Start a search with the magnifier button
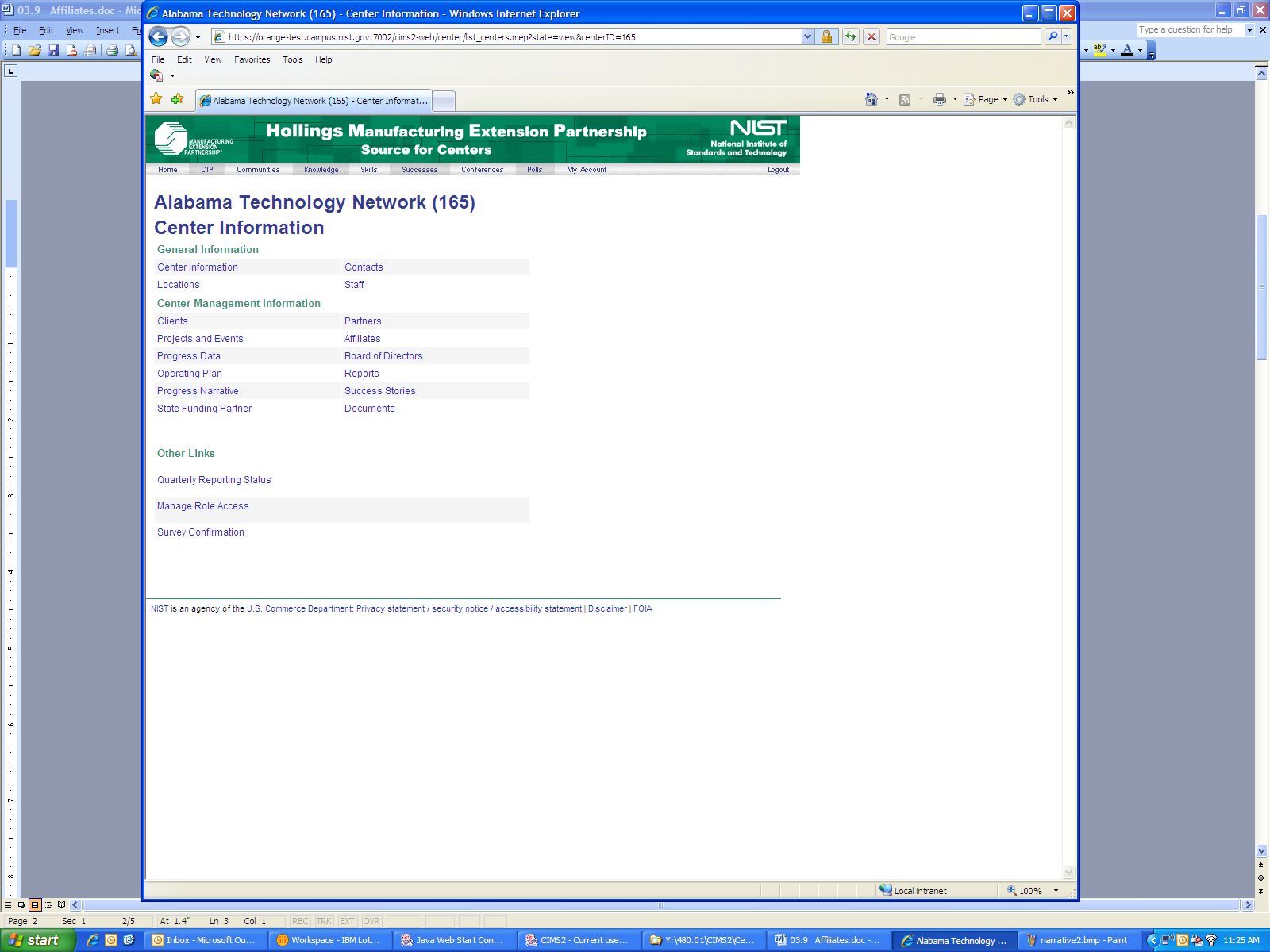This screenshot has width=1270, height=952. coord(1053,36)
